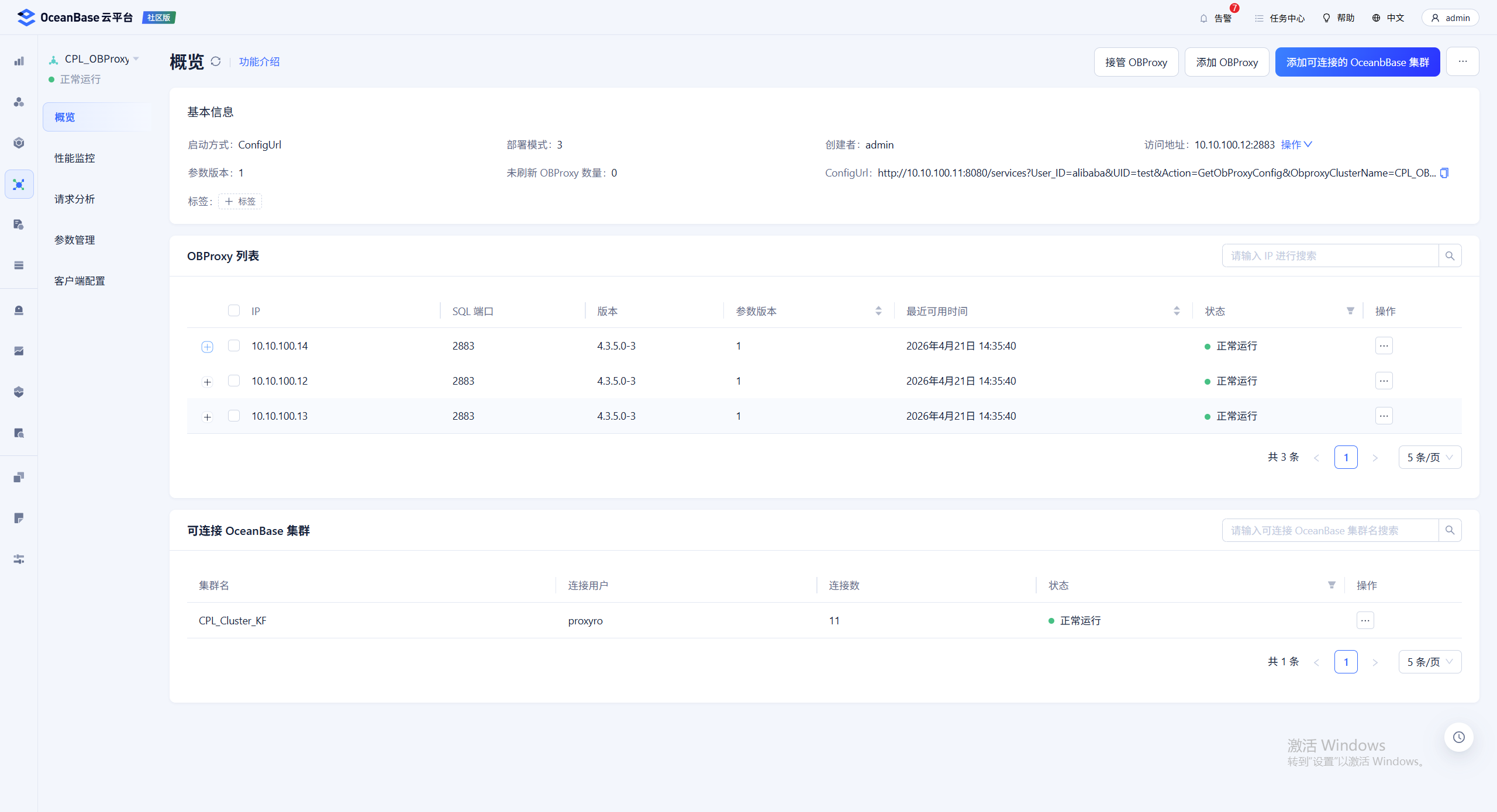Tick the checkbox for 10.10.100.13 row

[x=234, y=416]
